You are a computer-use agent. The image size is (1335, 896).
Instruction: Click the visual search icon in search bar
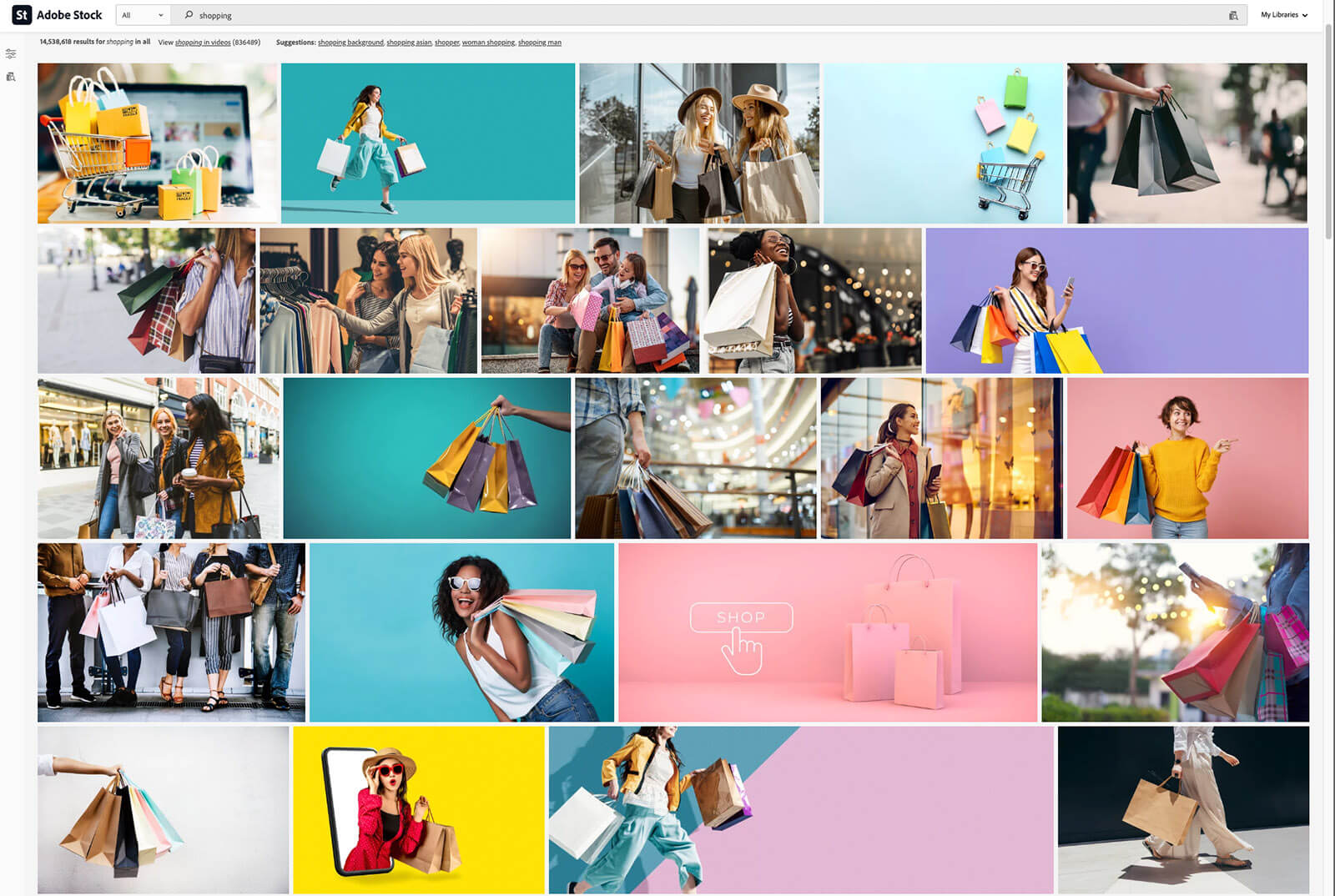[x=1233, y=15]
